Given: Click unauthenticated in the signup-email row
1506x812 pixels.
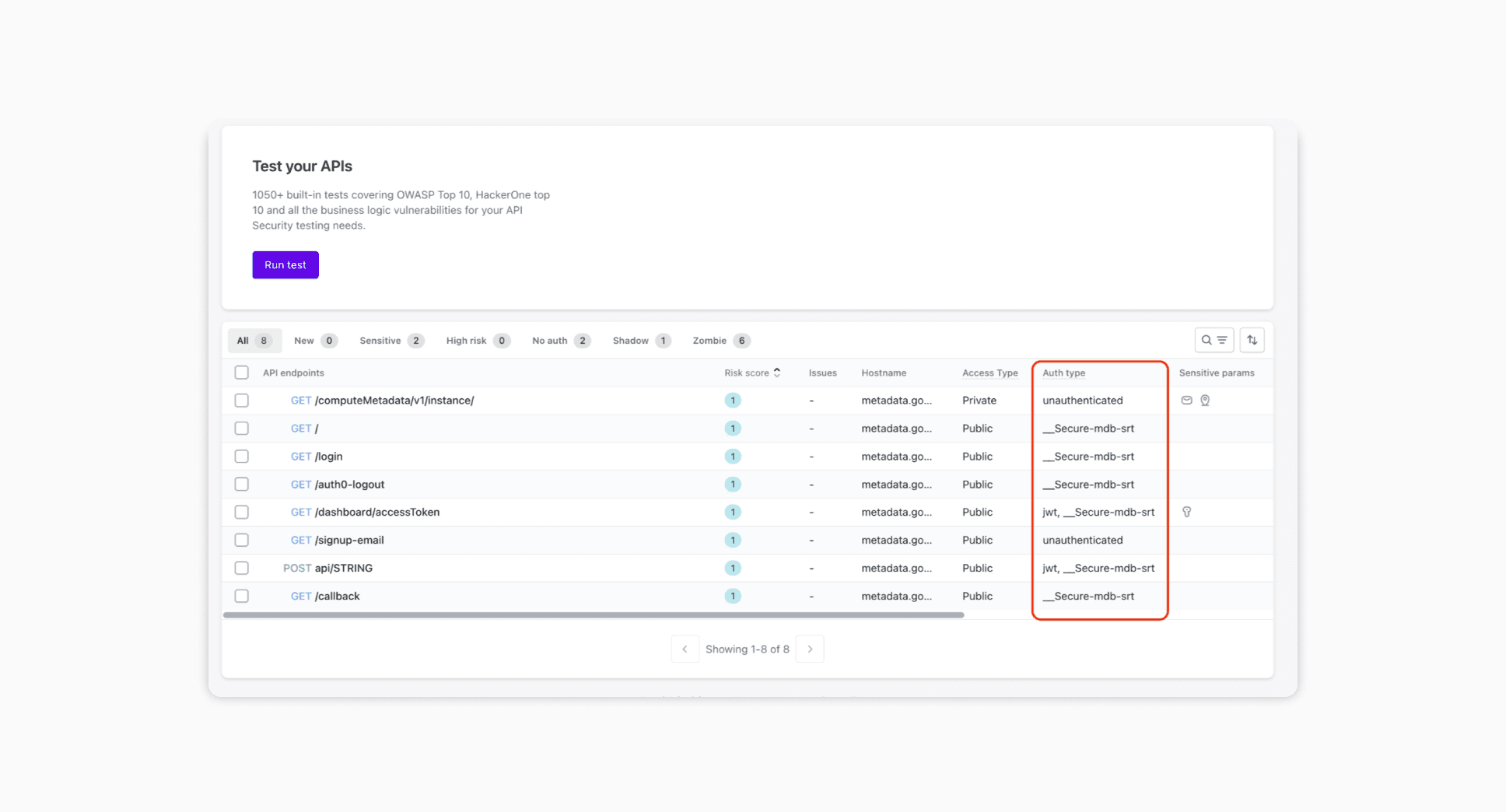Looking at the screenshot, I should tap(1083, 541).
